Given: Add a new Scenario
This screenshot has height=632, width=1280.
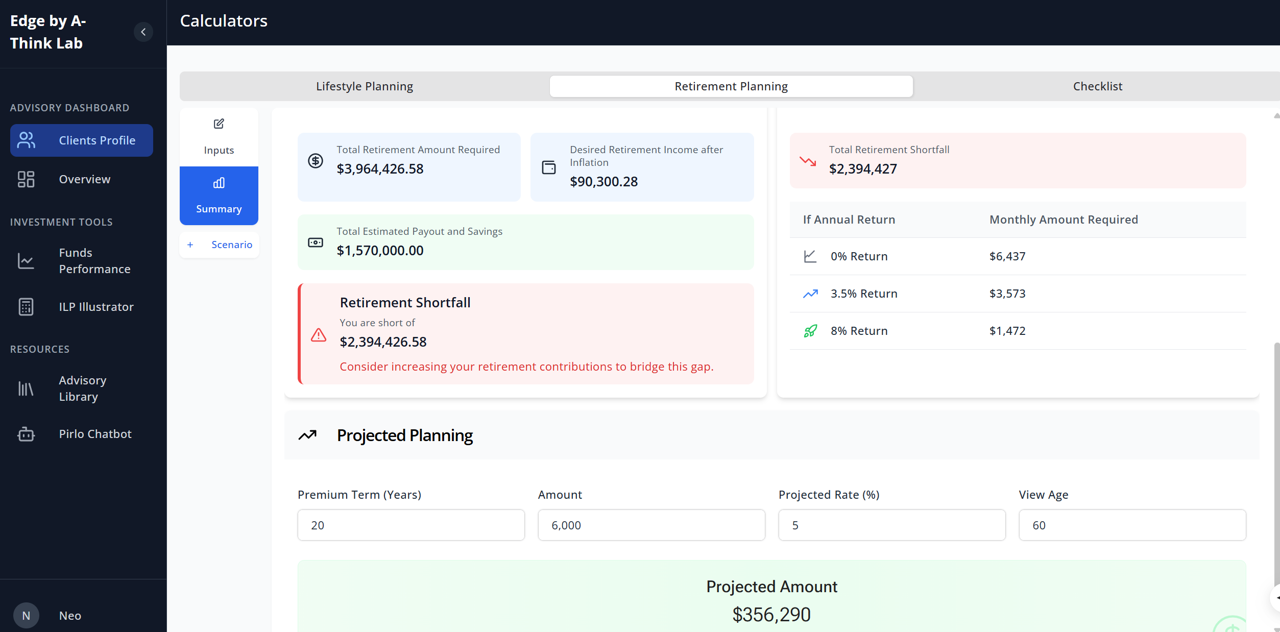Looking at the screenshot, I should point(219,244).
